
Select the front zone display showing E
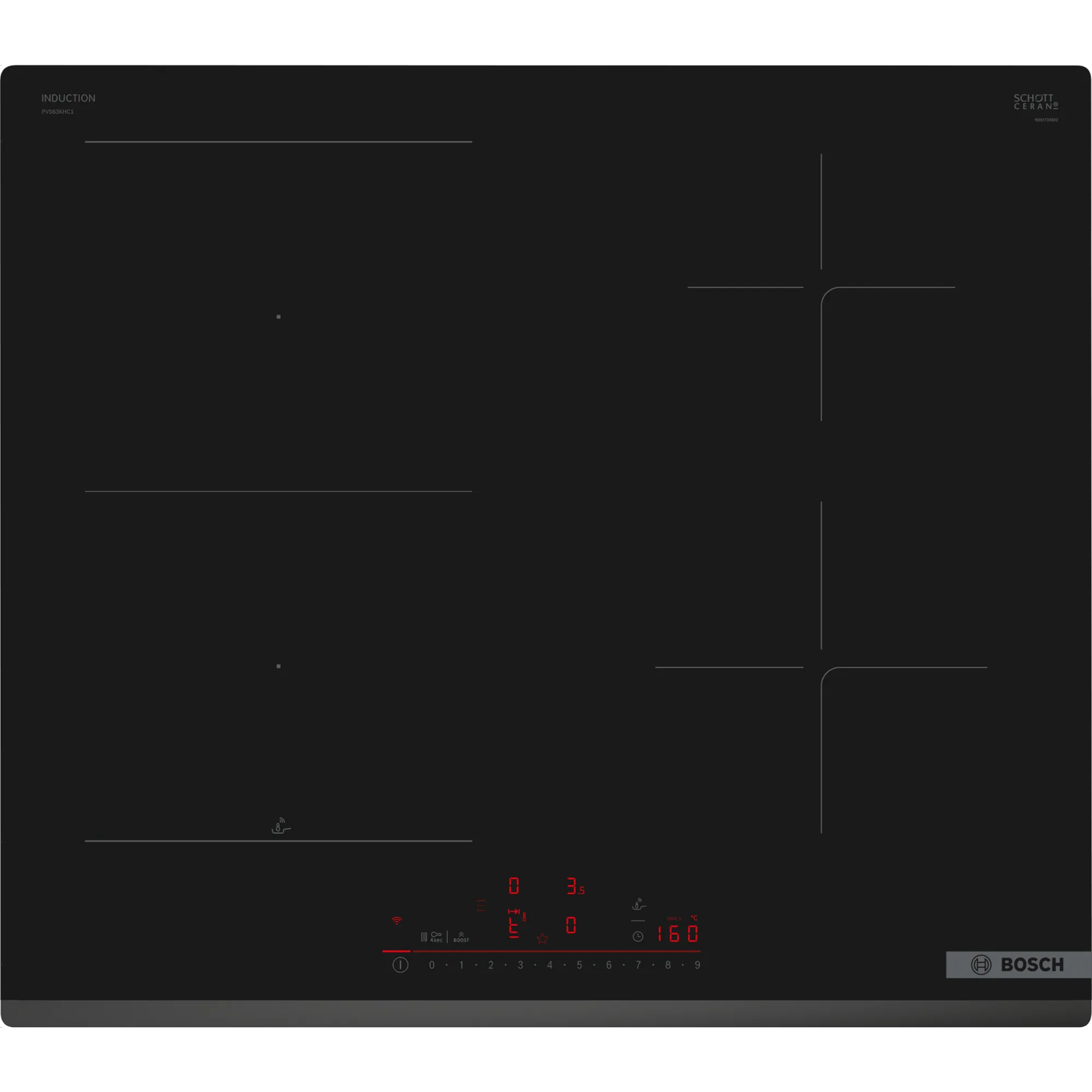pos(514,927)
